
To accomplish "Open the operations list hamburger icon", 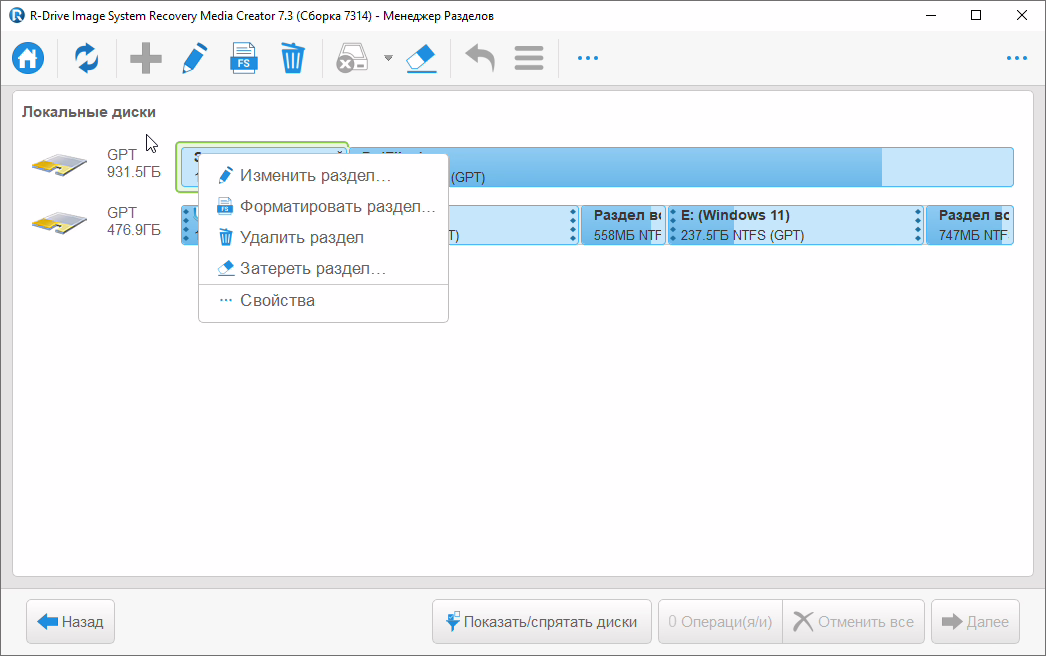I will pos(529,58).
